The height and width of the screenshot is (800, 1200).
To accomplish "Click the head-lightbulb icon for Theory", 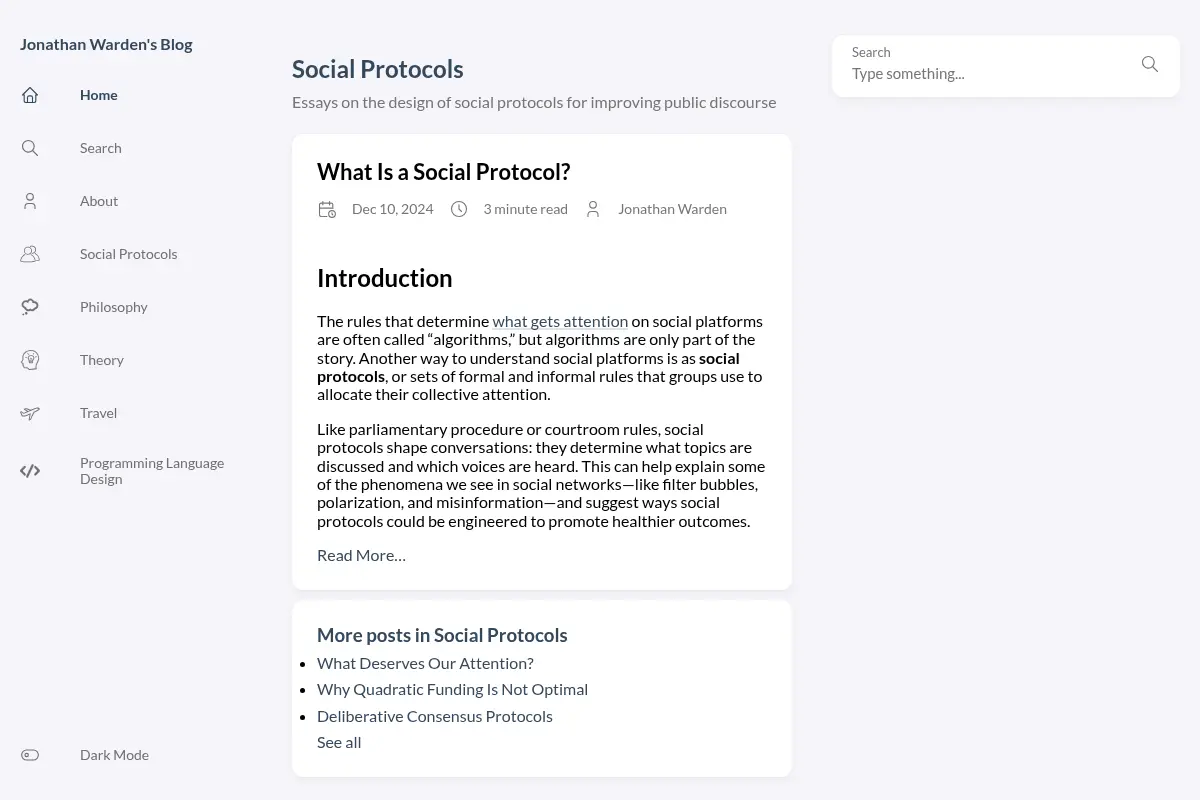I will pos(30,360).
